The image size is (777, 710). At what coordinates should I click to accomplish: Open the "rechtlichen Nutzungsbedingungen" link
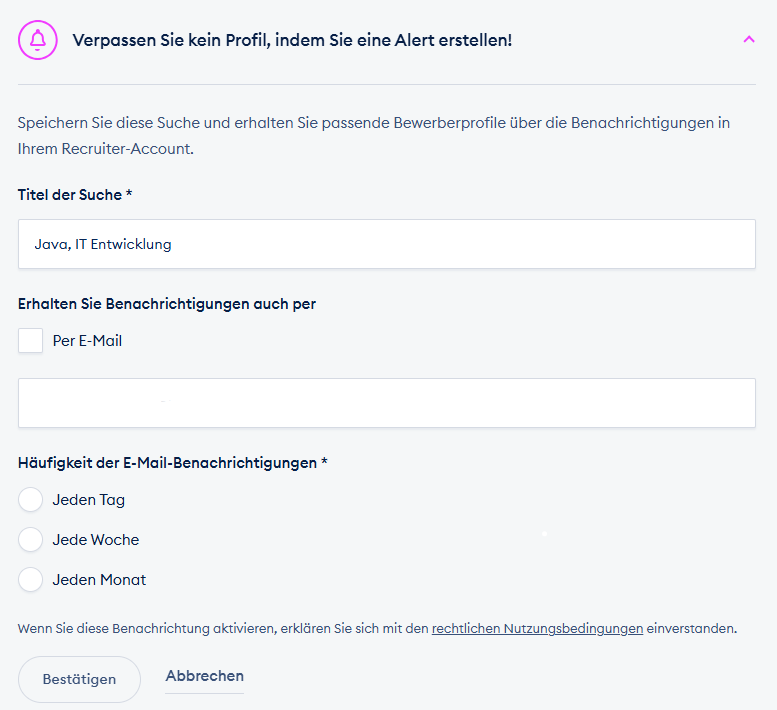click(537, 629)
